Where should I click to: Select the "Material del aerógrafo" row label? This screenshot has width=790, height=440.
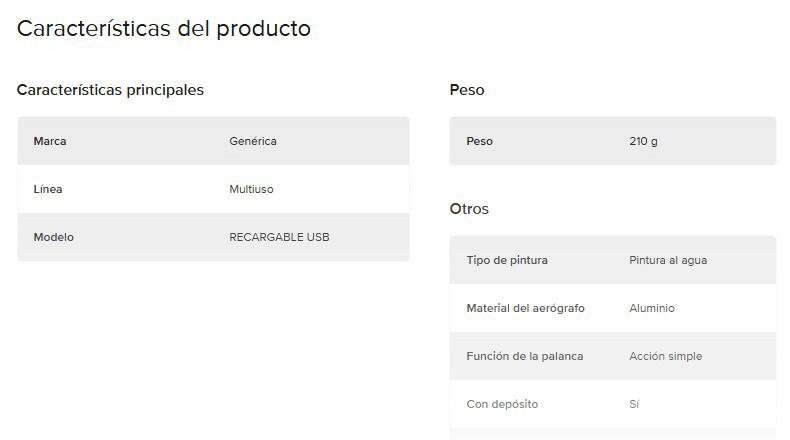click(525, 308)
